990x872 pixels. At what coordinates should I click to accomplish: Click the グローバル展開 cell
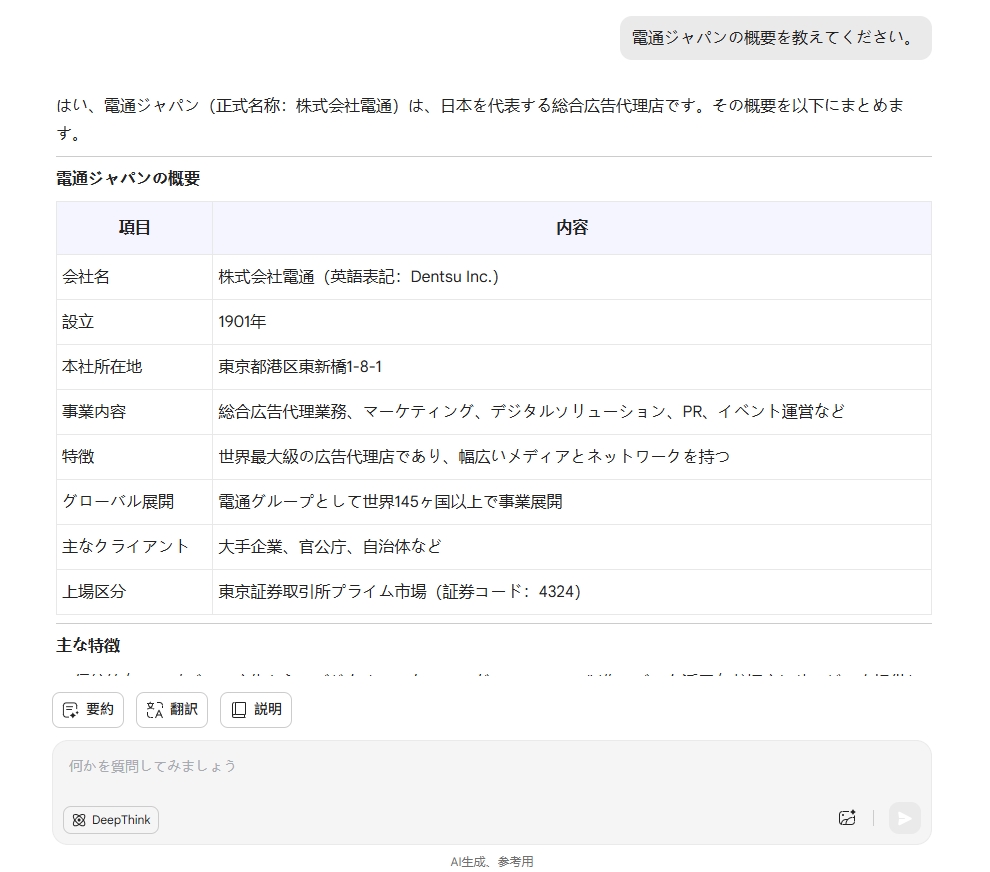134,502
